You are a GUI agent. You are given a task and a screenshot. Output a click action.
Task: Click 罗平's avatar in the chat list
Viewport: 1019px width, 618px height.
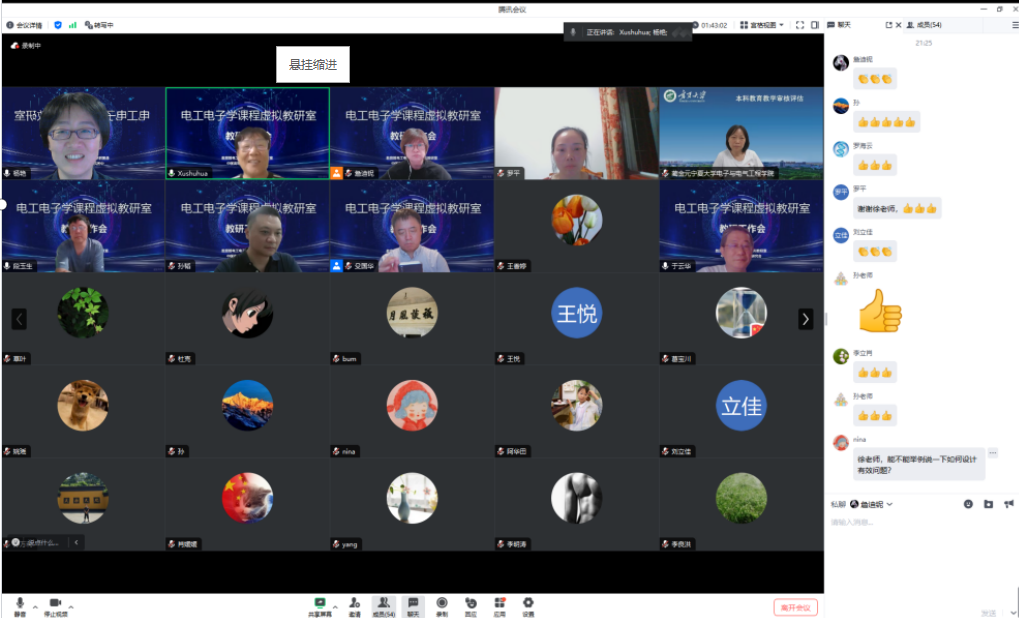pyautogui.click(x=841, y=192)
